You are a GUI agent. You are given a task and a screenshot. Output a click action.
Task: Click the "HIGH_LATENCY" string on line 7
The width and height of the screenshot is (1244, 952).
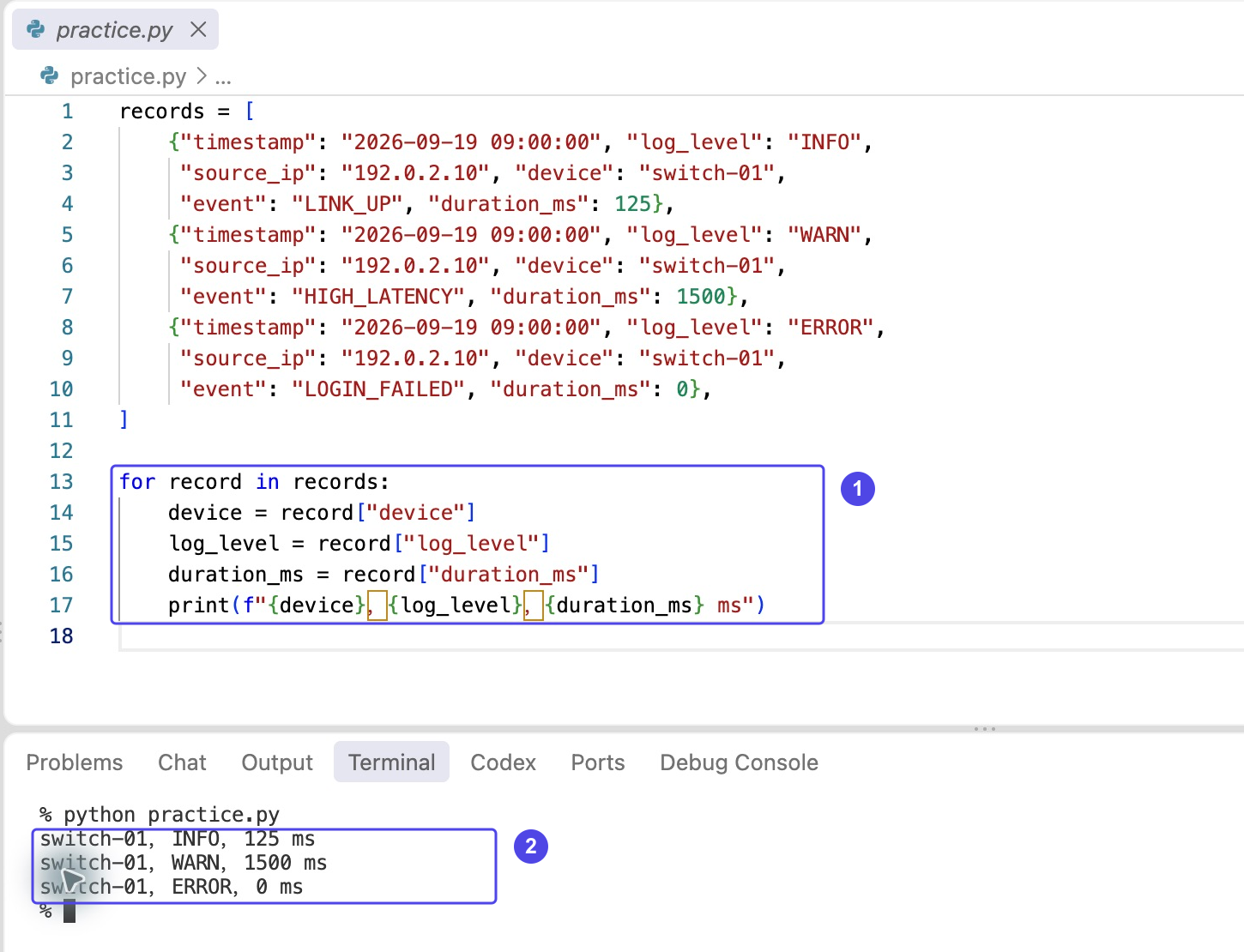[x=378, y=297]
